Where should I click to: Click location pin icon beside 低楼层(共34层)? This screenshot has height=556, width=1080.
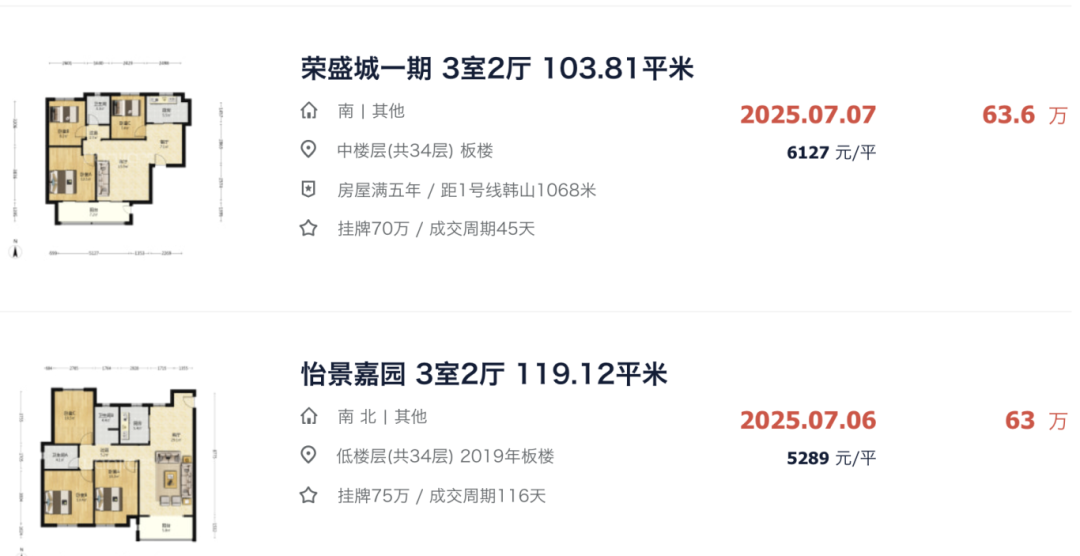point(309,455)
